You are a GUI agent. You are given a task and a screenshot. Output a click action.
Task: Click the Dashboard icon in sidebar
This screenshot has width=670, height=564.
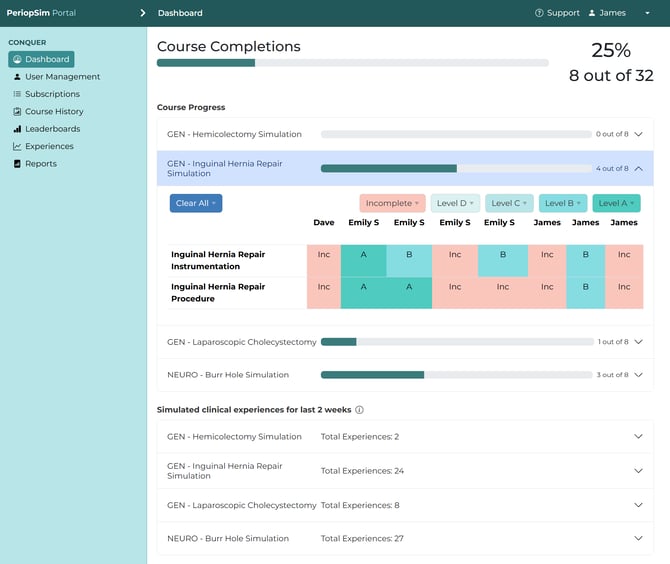[17, 59]
